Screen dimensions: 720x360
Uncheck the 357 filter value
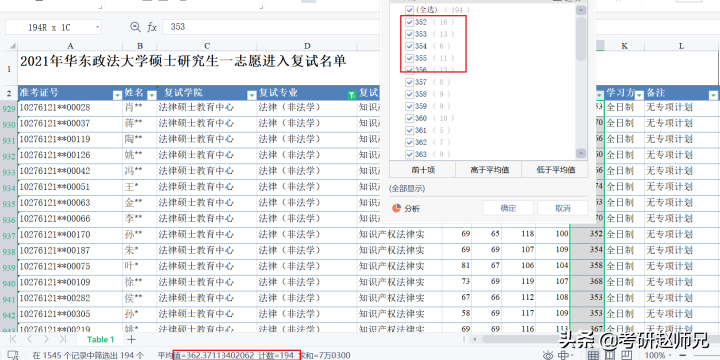410,82
